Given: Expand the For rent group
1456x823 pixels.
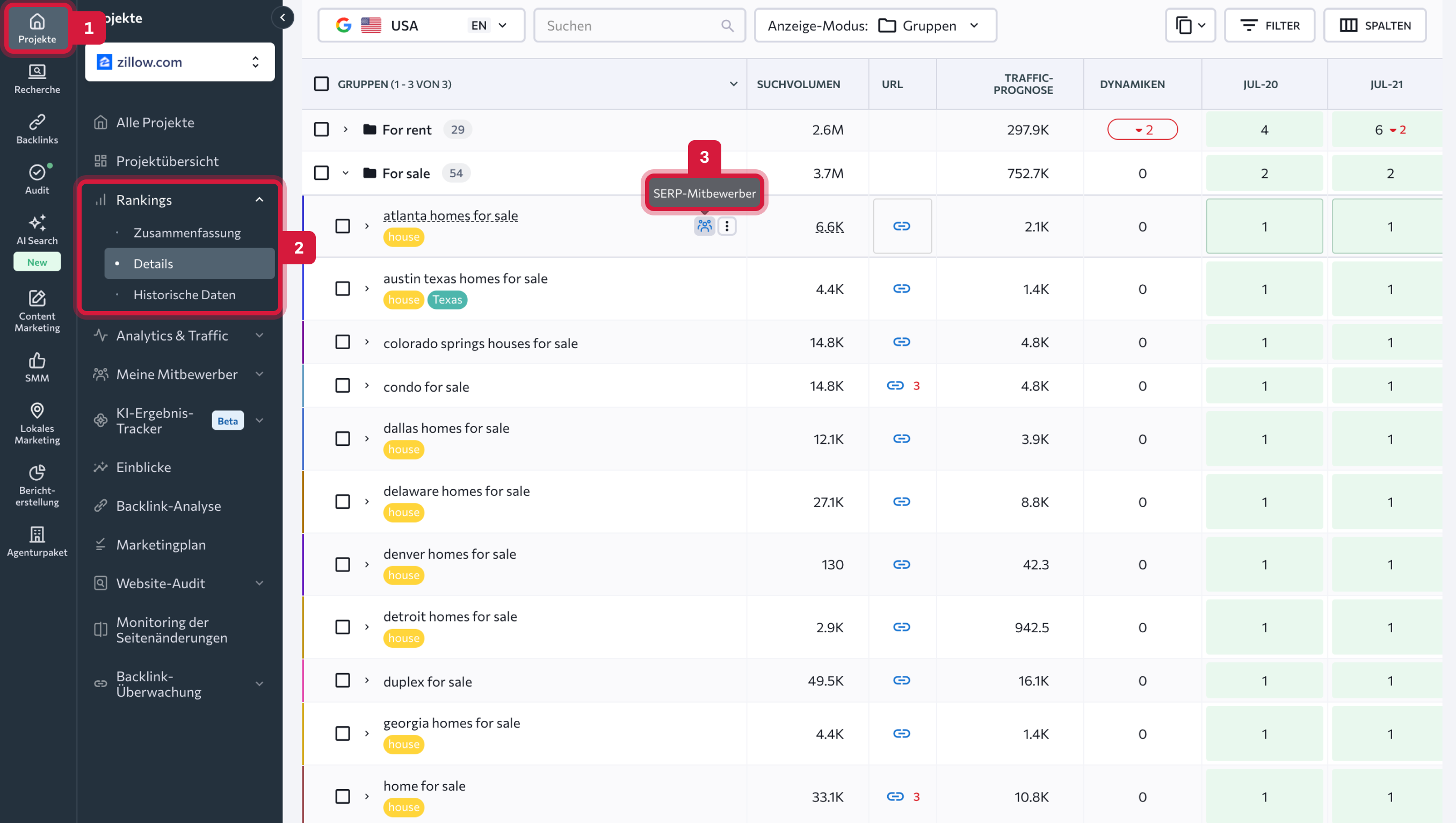Looking at the screenshot, I should [345, 129].
